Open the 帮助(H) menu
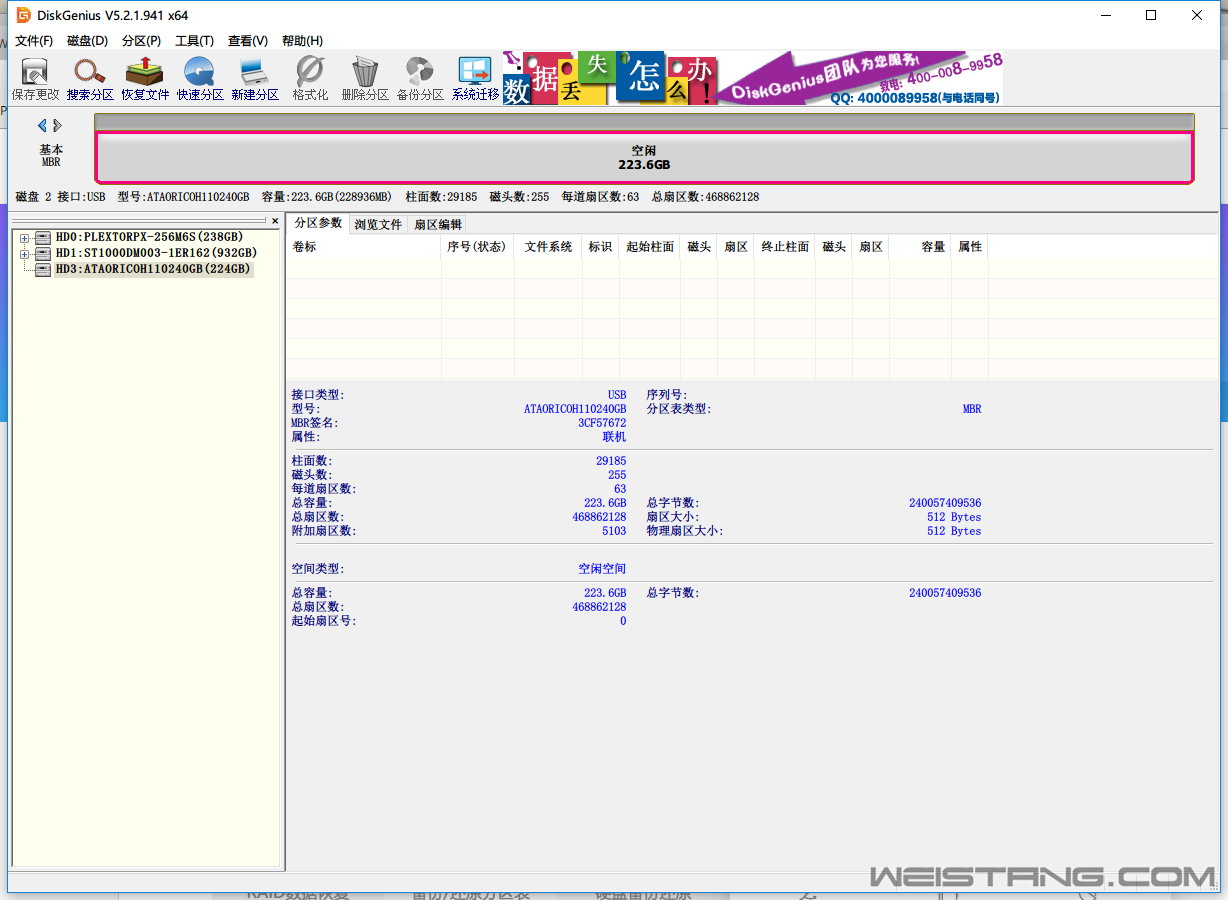1228x900 pixels. 302,41
